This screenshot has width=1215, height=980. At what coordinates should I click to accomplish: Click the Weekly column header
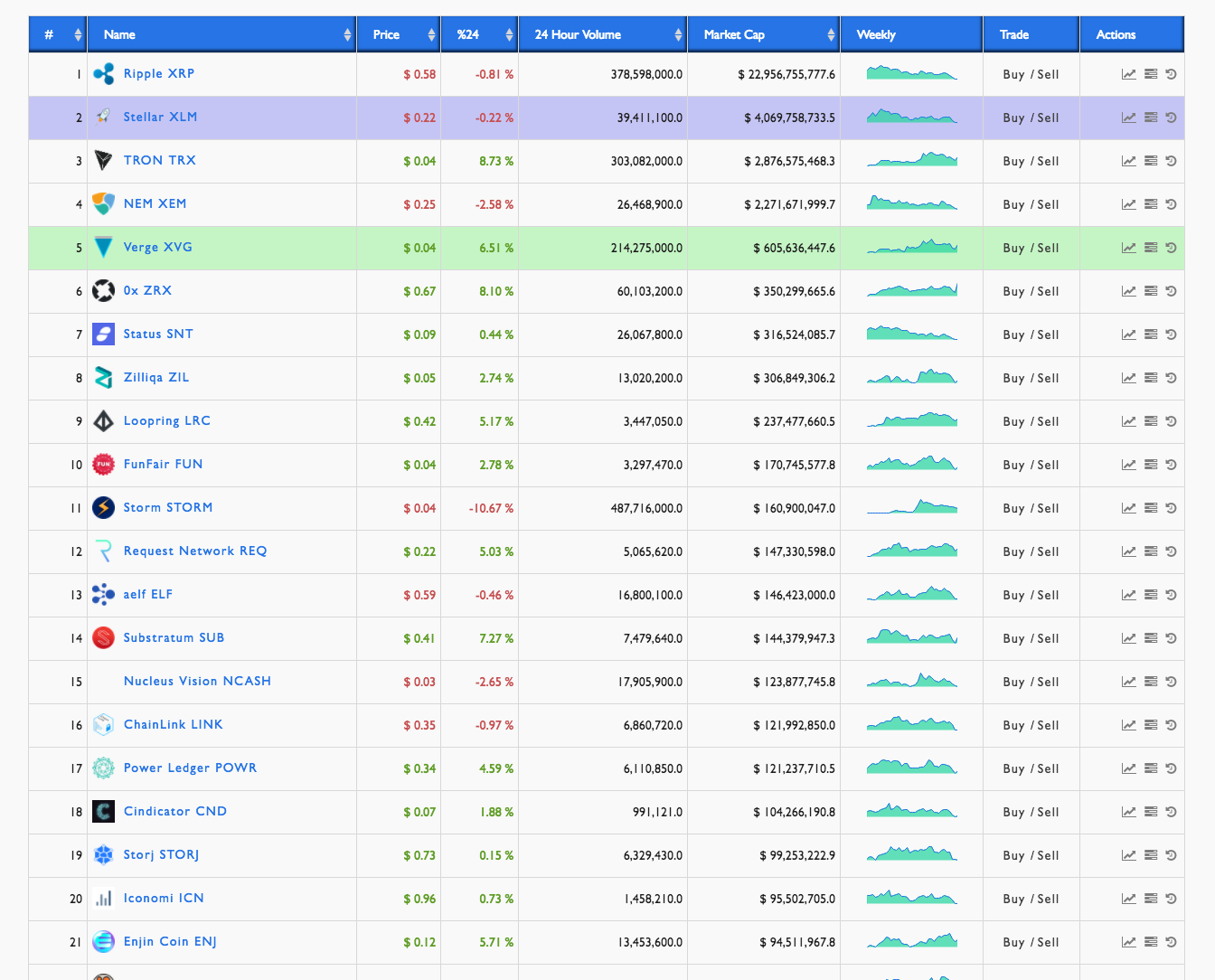pos(911,34)
